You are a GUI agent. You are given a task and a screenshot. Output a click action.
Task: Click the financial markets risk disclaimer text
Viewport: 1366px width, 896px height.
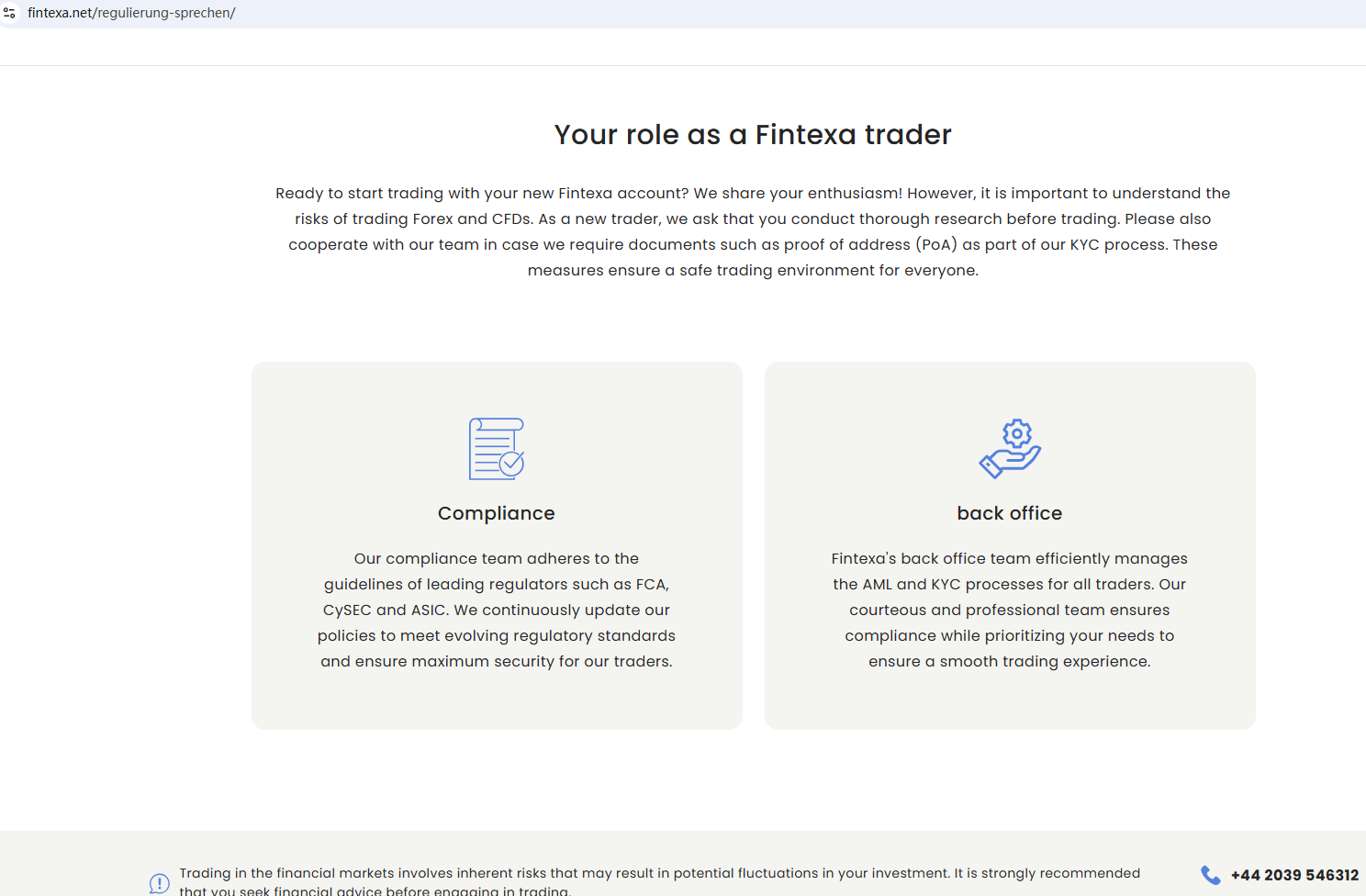tap(659, 873)
